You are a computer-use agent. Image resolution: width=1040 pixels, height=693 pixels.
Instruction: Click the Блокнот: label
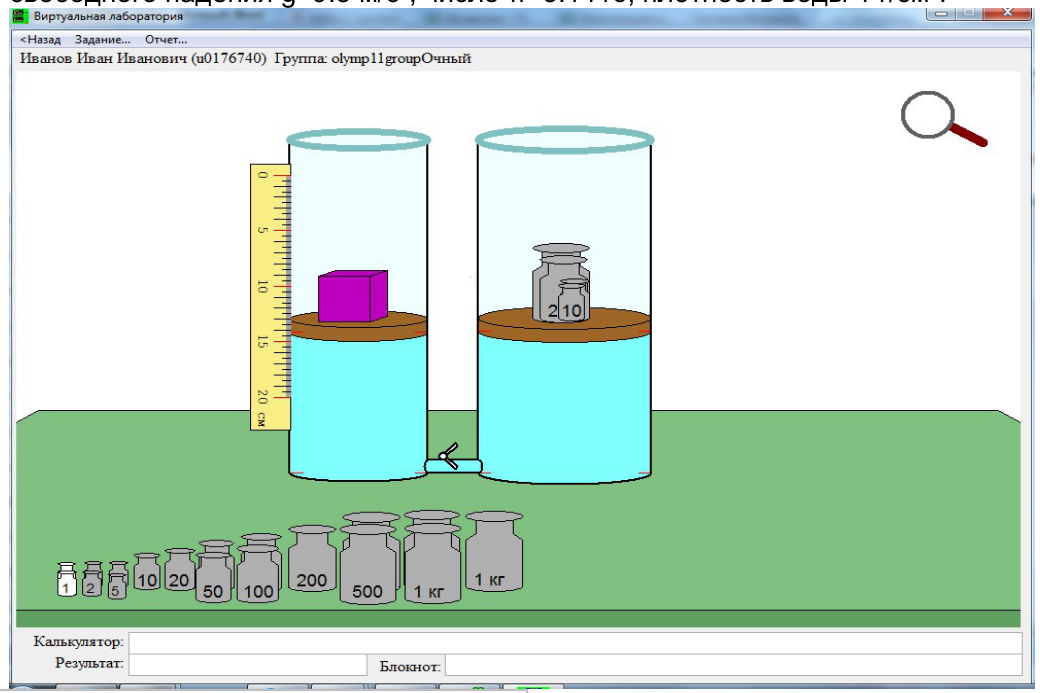(410, 666)
